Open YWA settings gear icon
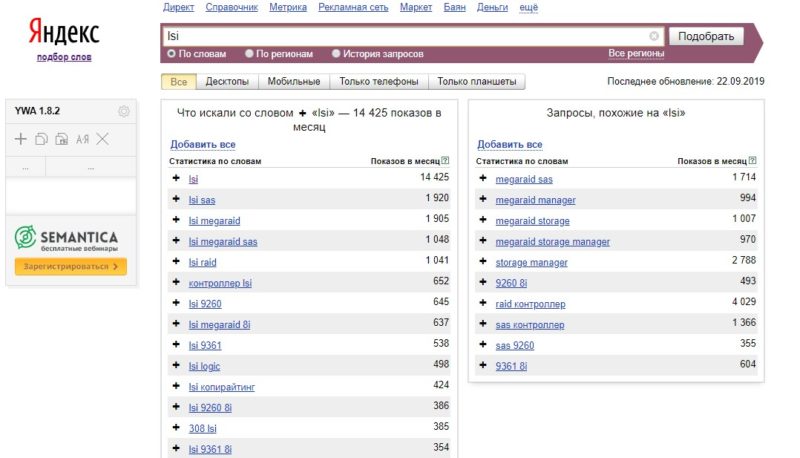 [123, 111]
